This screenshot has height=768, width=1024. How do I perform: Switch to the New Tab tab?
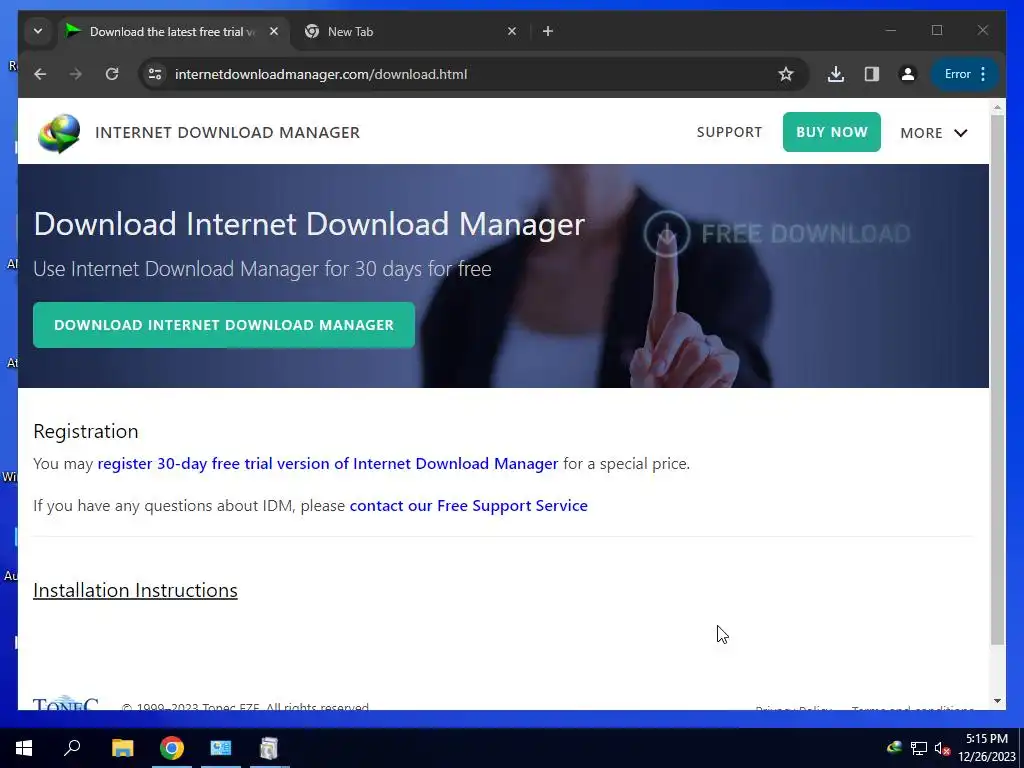pyautogui.click(x=411, y=31)
